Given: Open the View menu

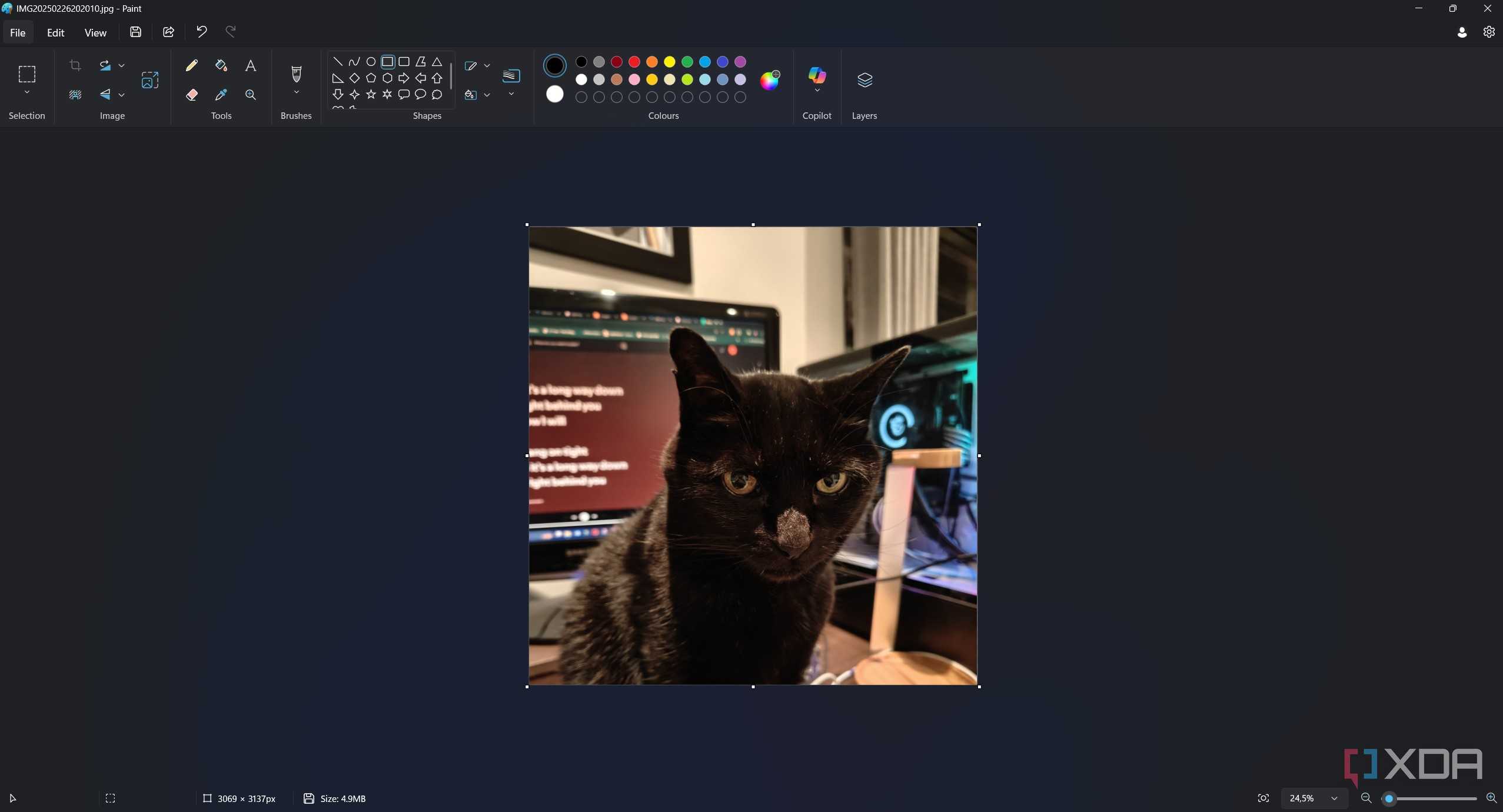Looking at the screenshot, I should 95,32.
